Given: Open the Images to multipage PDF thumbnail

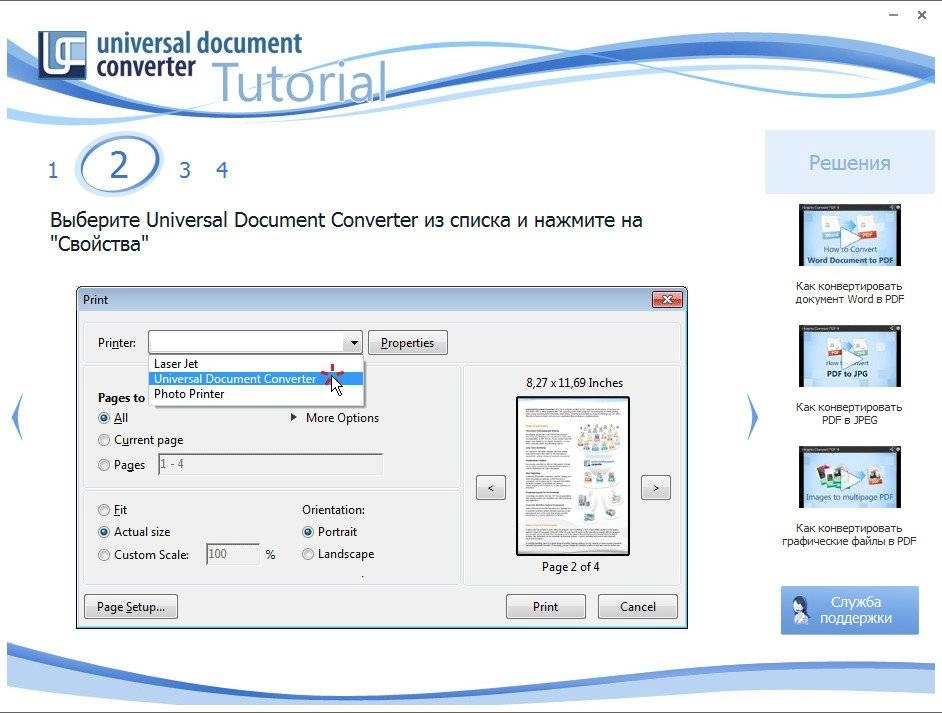Looking at the screenshot, I should tap(849, 477).
